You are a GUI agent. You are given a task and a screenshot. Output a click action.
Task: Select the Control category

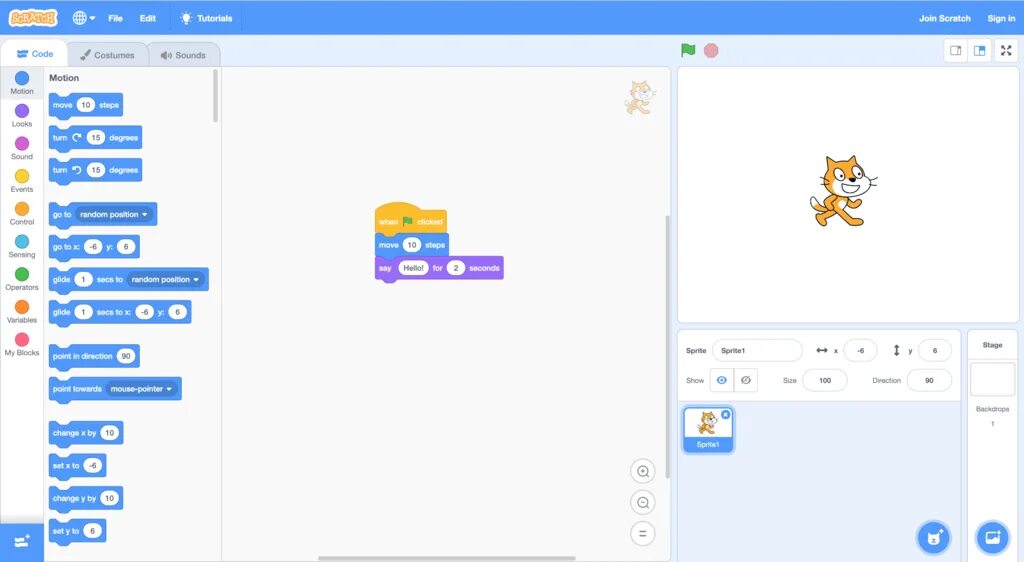coord(22,213)
